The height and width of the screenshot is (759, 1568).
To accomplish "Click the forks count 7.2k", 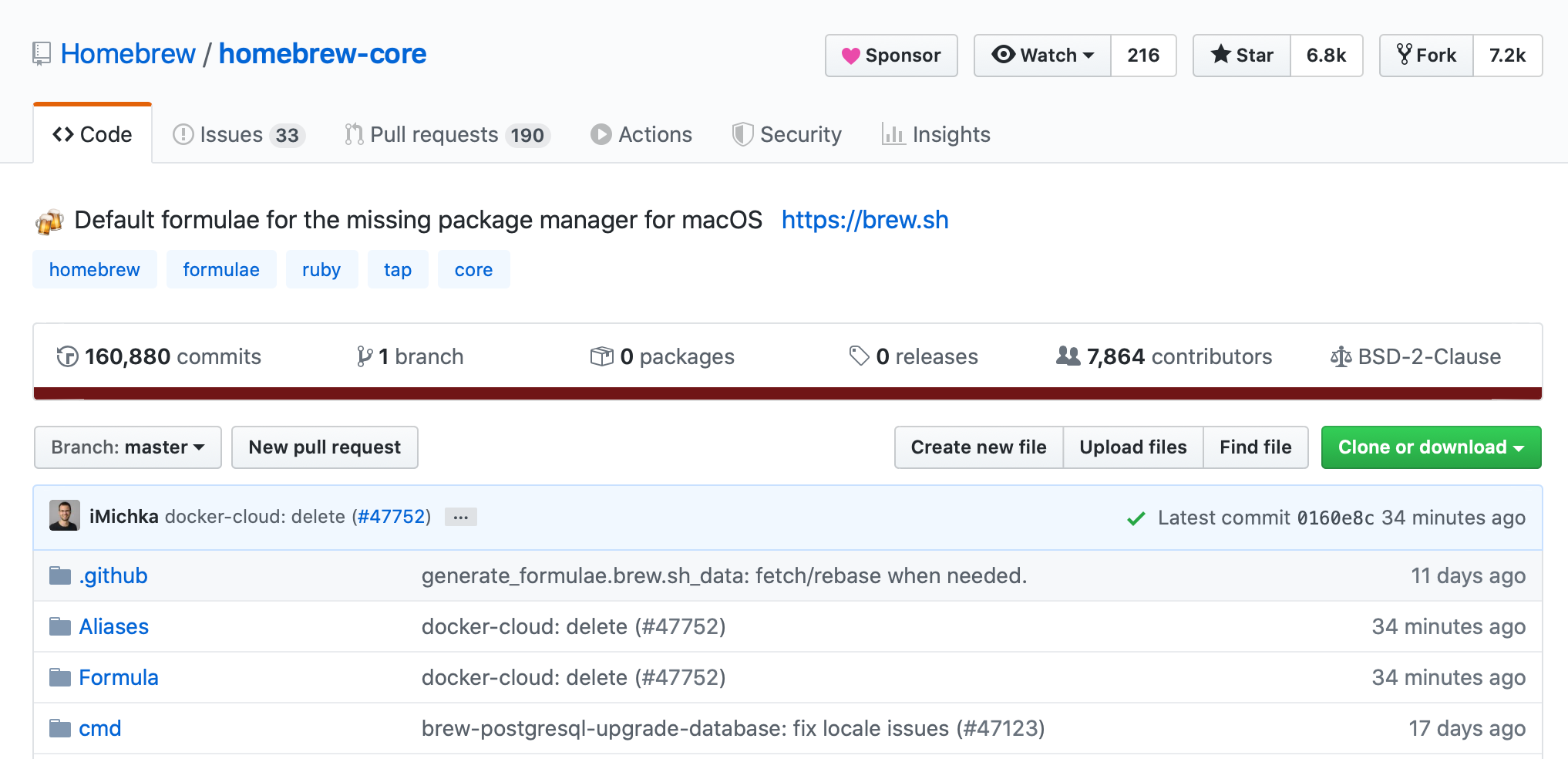I will (1508, 56).
